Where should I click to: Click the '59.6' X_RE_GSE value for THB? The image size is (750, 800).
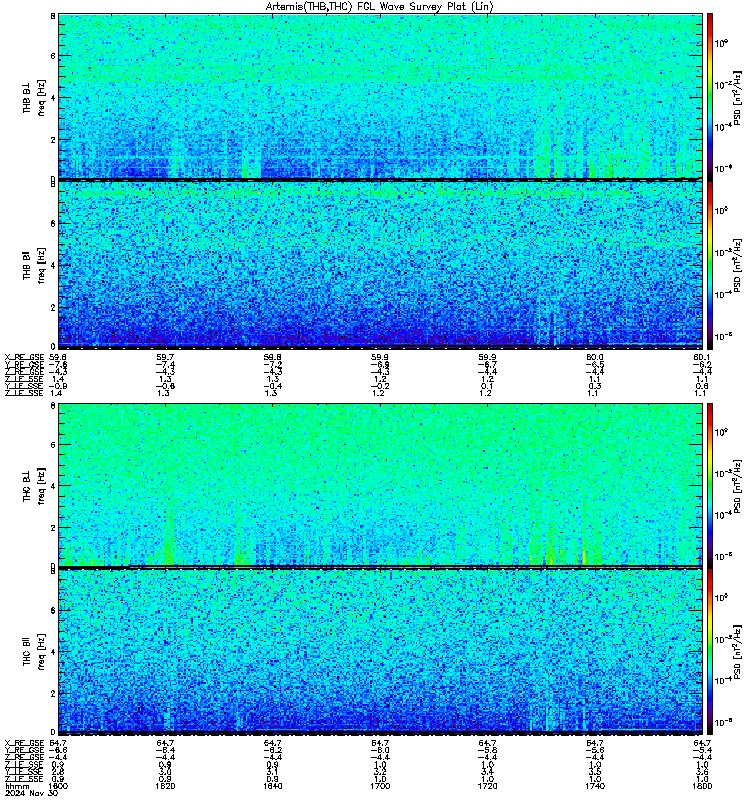coord(58,357)
